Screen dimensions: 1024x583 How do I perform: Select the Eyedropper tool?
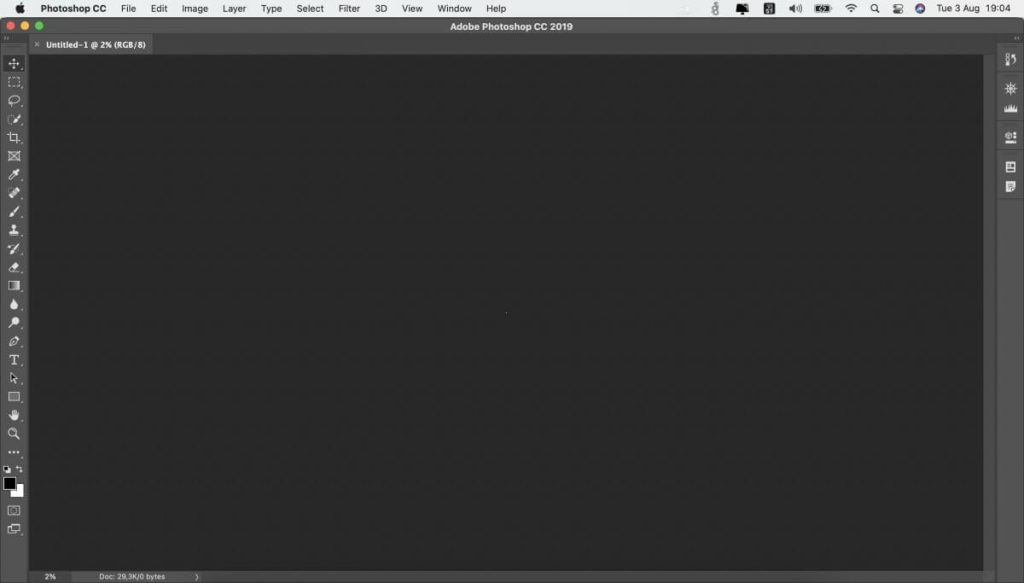[x=14, y=174]
